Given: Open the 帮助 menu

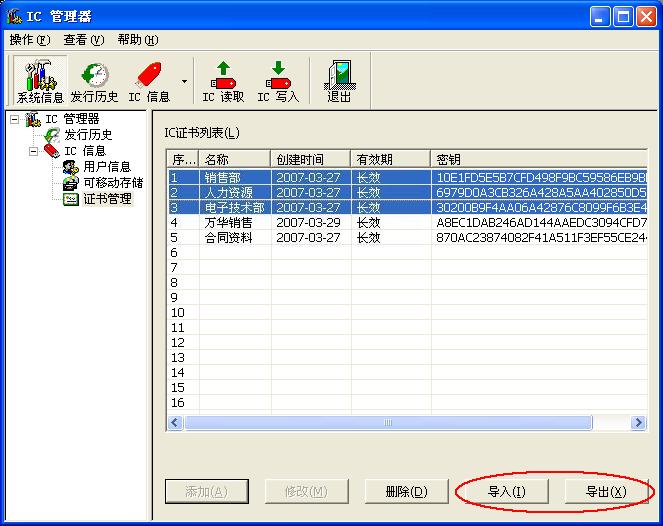Looking at the screenshot, I should pos(137,40).
